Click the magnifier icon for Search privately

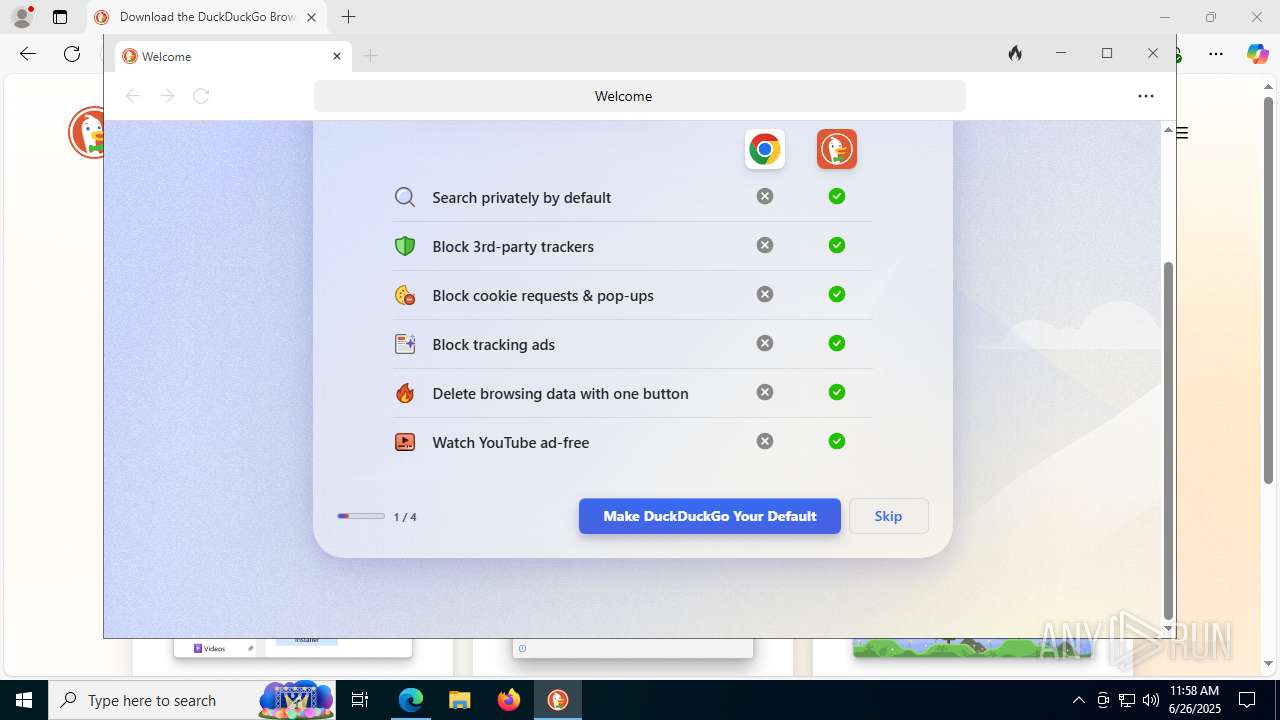click(x=405, y=197)
